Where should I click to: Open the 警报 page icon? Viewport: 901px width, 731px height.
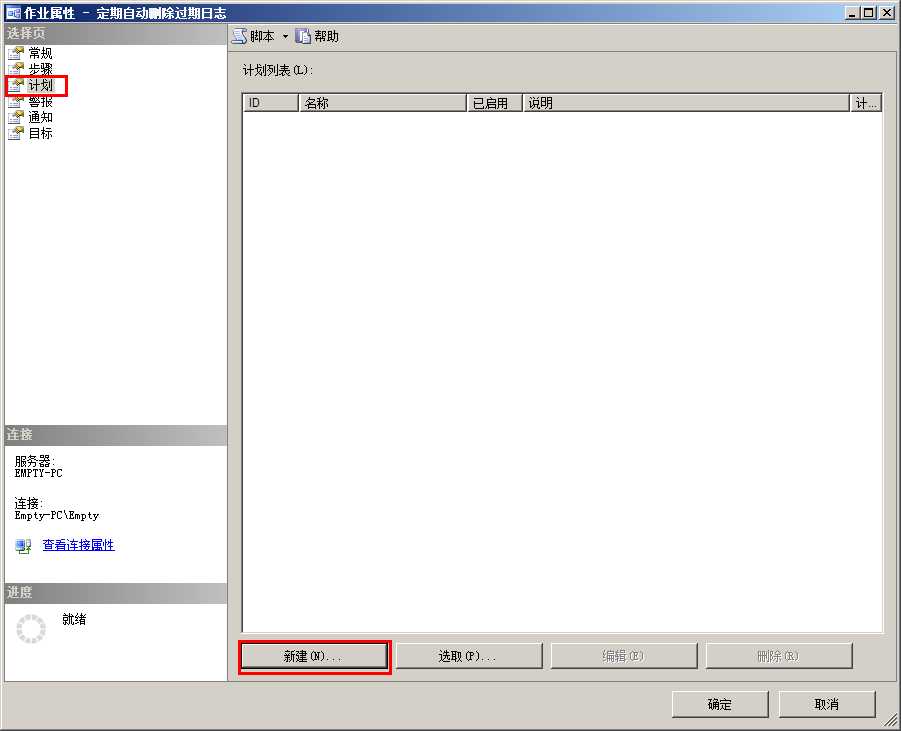click(x=16, y=101)
